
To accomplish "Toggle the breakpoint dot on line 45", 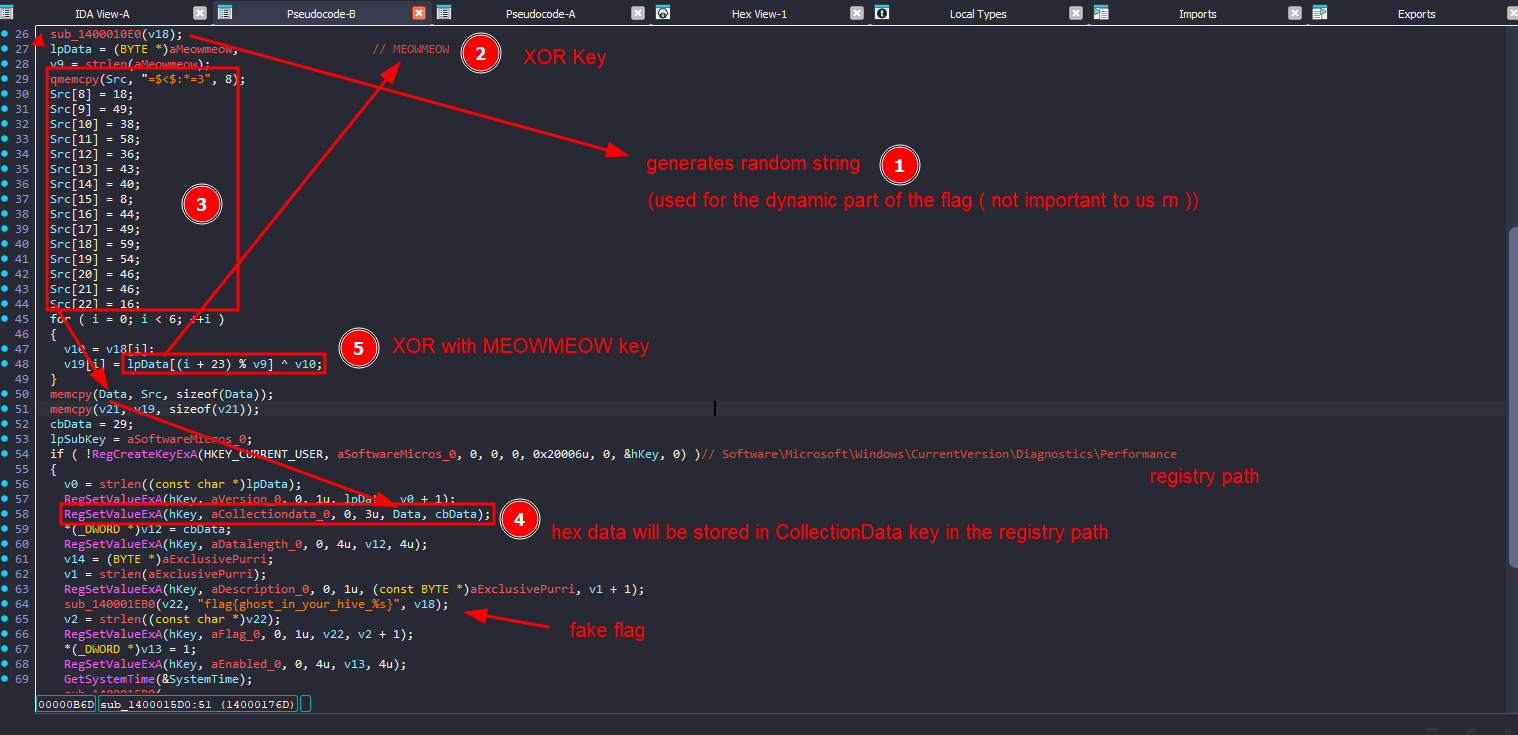I will [x=6, y=319].
